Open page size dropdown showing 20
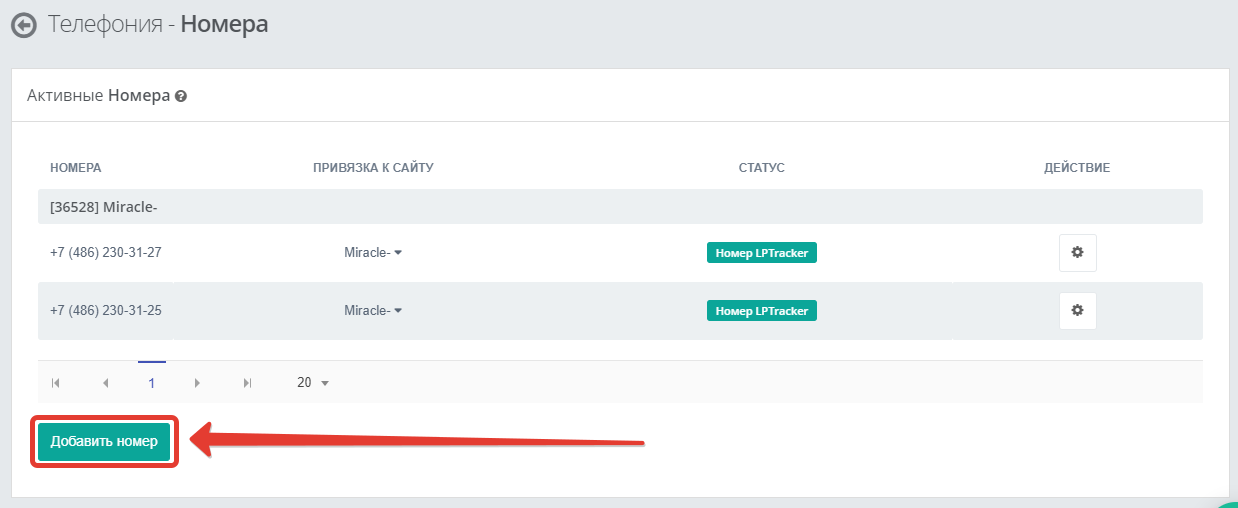 313,383
